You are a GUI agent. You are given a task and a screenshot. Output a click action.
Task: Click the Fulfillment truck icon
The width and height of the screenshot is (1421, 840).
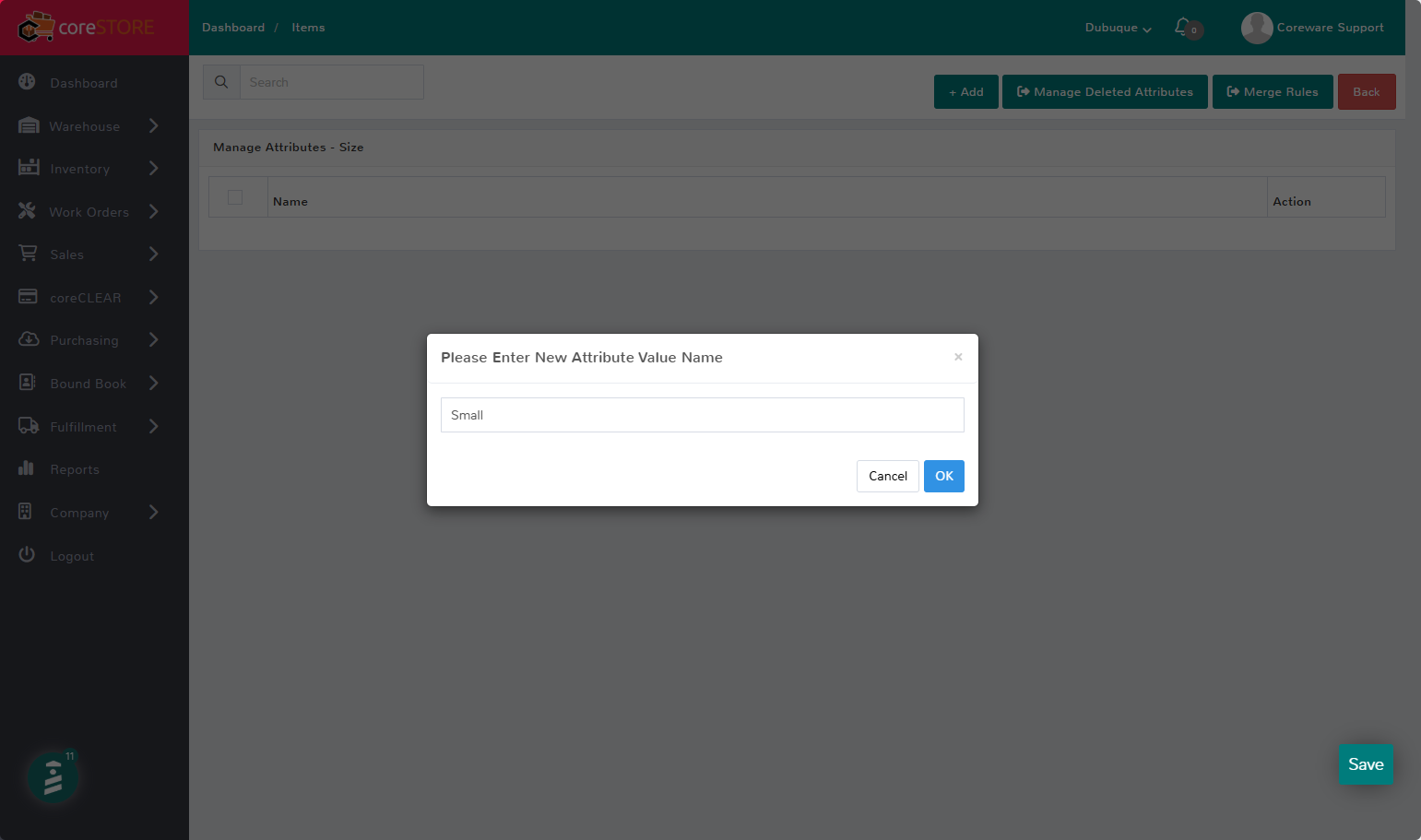coord(29,426)
